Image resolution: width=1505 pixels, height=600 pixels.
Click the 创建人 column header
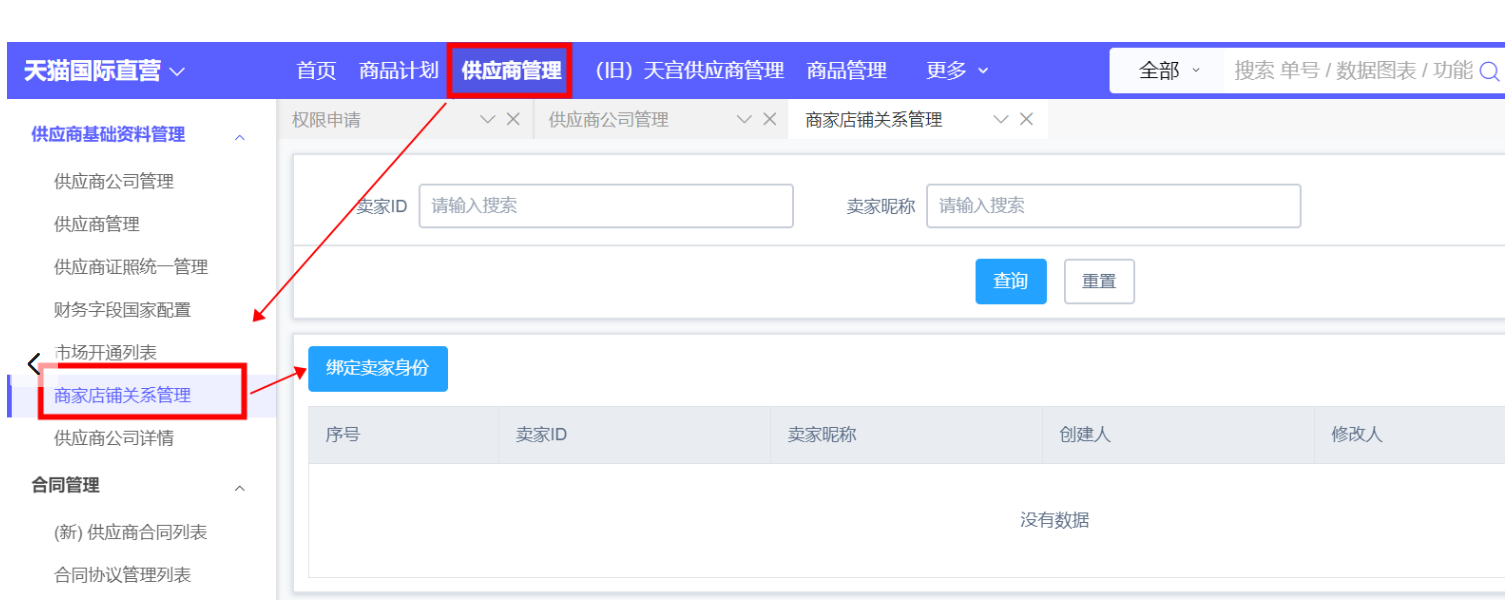(x=1085, y=435)
